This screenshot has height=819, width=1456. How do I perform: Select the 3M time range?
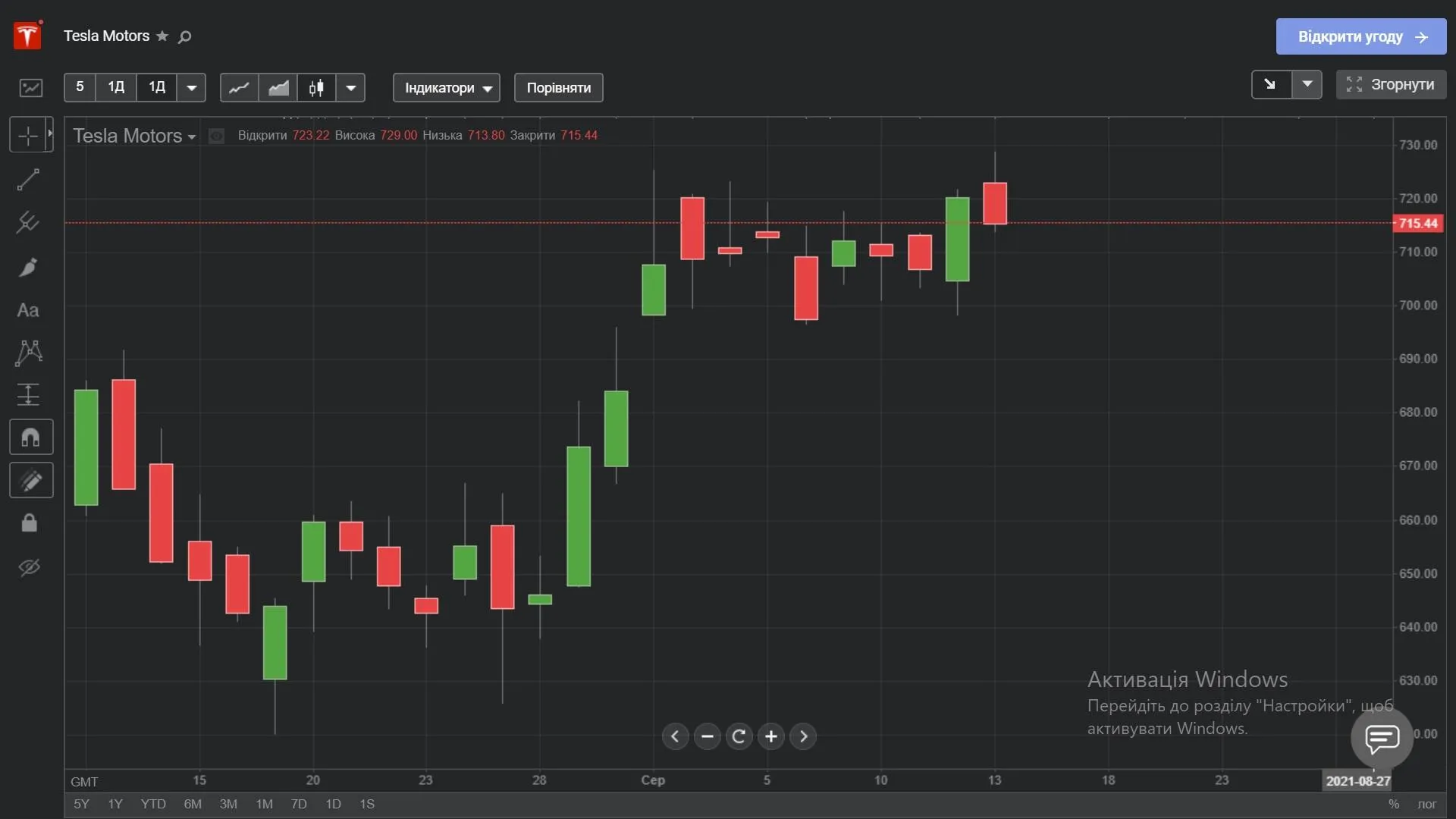click(x=228, y=804)
